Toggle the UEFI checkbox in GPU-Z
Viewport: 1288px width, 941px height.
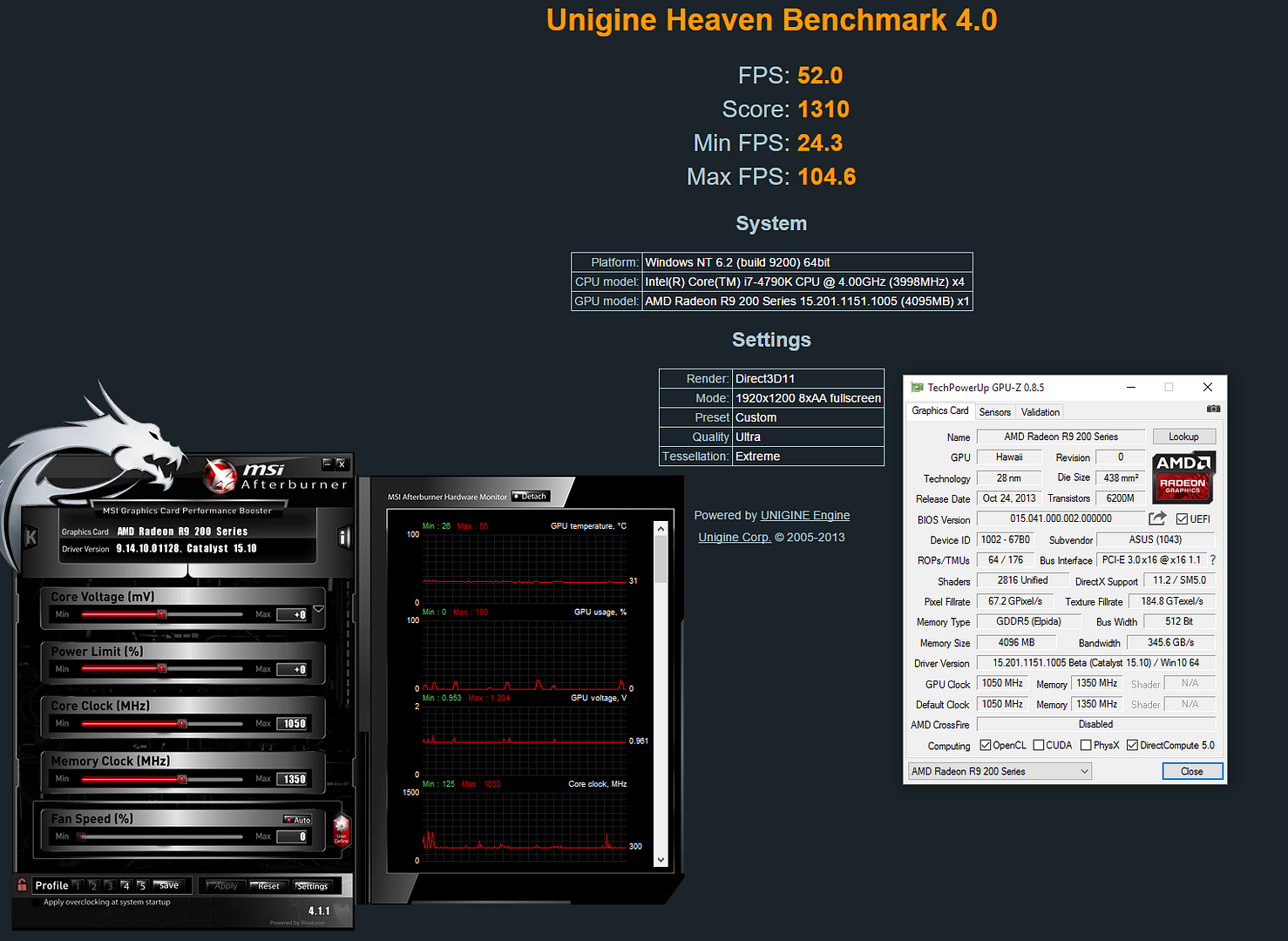1182,519
